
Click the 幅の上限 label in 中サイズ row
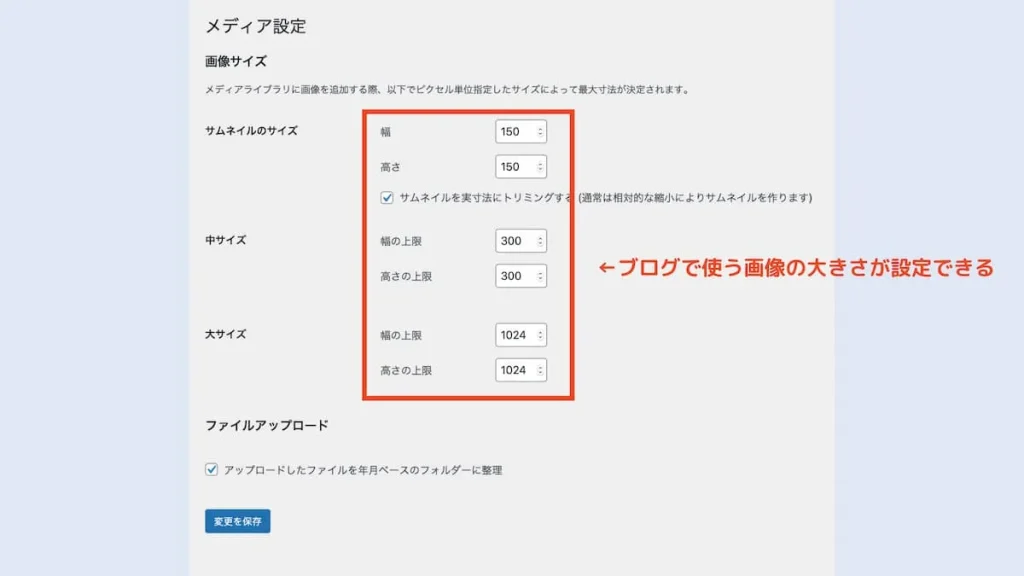pos(401,241)
